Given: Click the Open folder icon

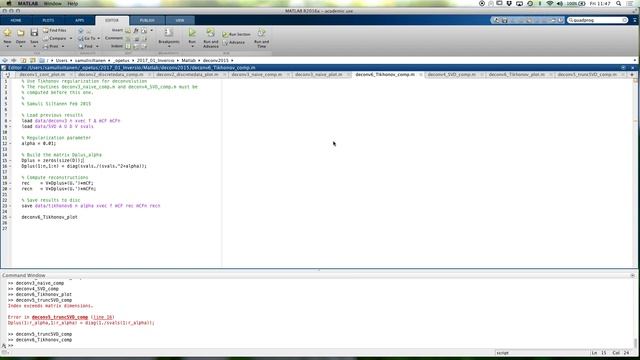Looking at the screenshot, I should (x=20, y=33).
